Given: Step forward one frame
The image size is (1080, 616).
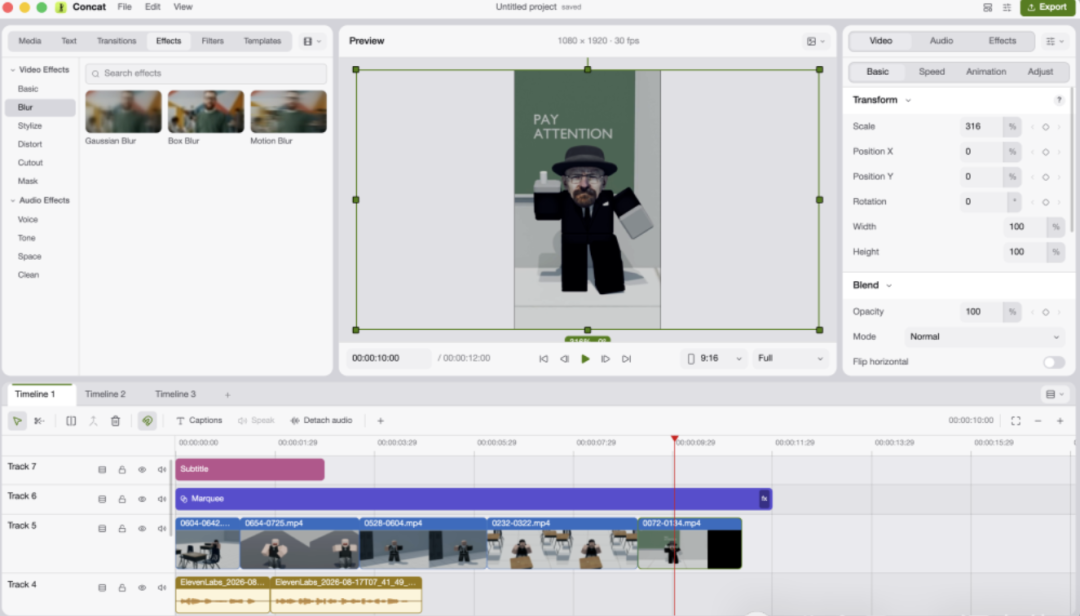Looking at the screenshot, I should (x=605, y=358).
